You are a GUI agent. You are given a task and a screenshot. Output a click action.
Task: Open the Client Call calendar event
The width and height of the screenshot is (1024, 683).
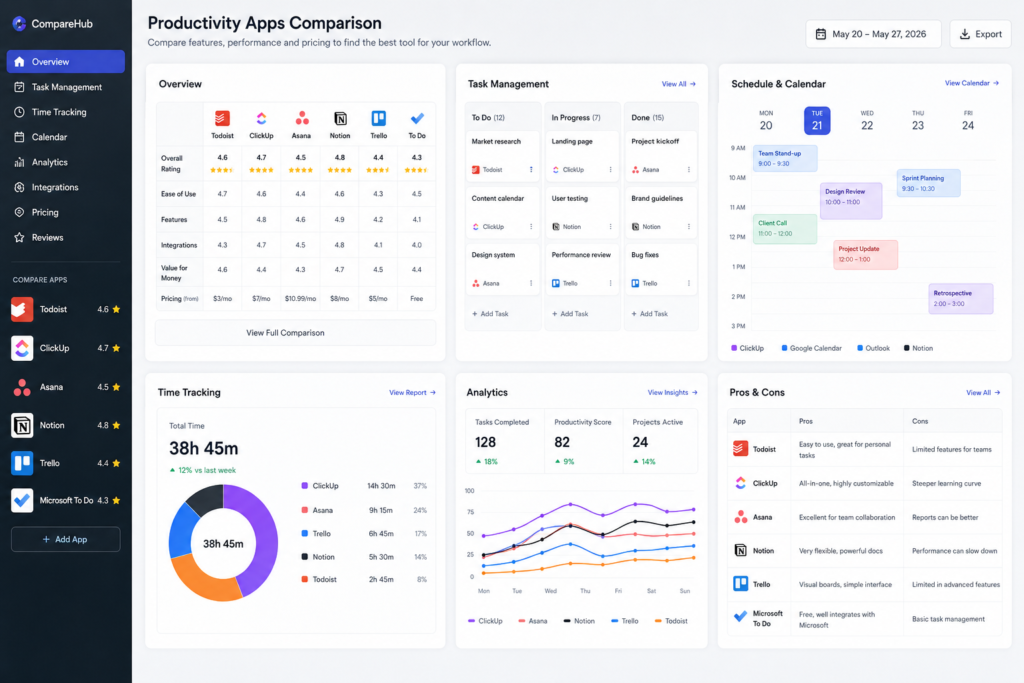coord(785,229)
